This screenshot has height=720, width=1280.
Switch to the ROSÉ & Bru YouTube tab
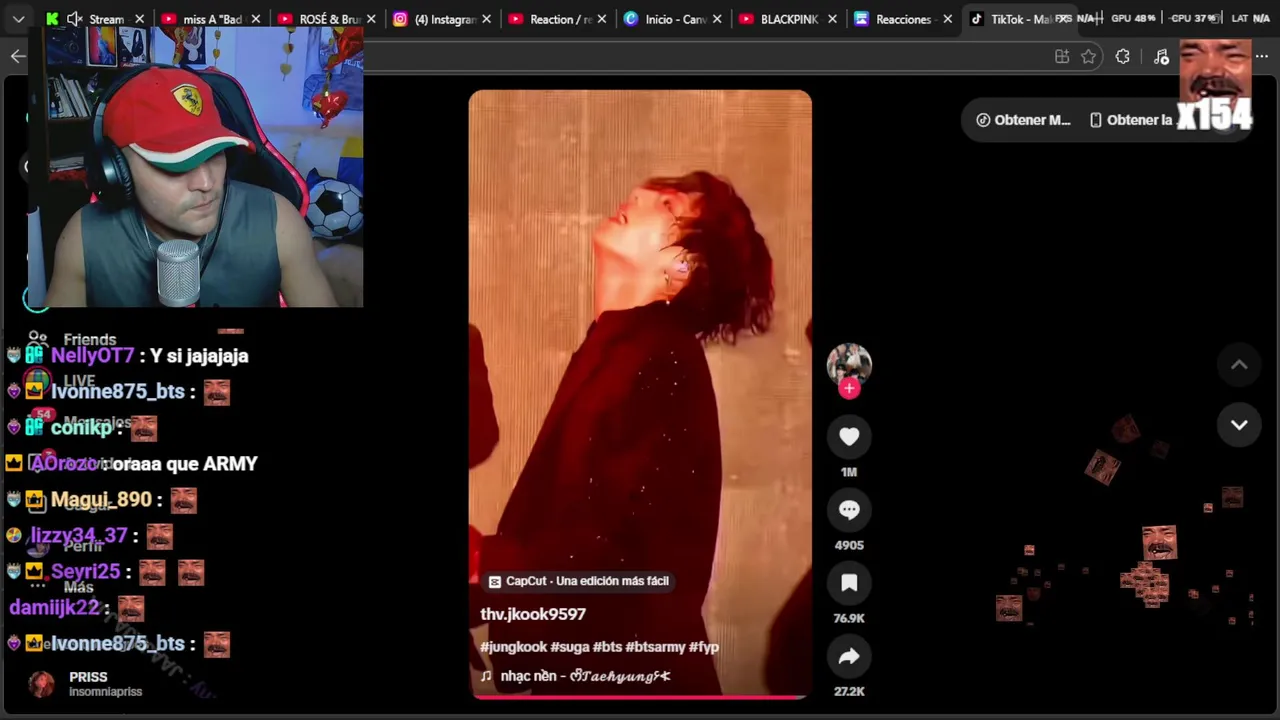327,19
